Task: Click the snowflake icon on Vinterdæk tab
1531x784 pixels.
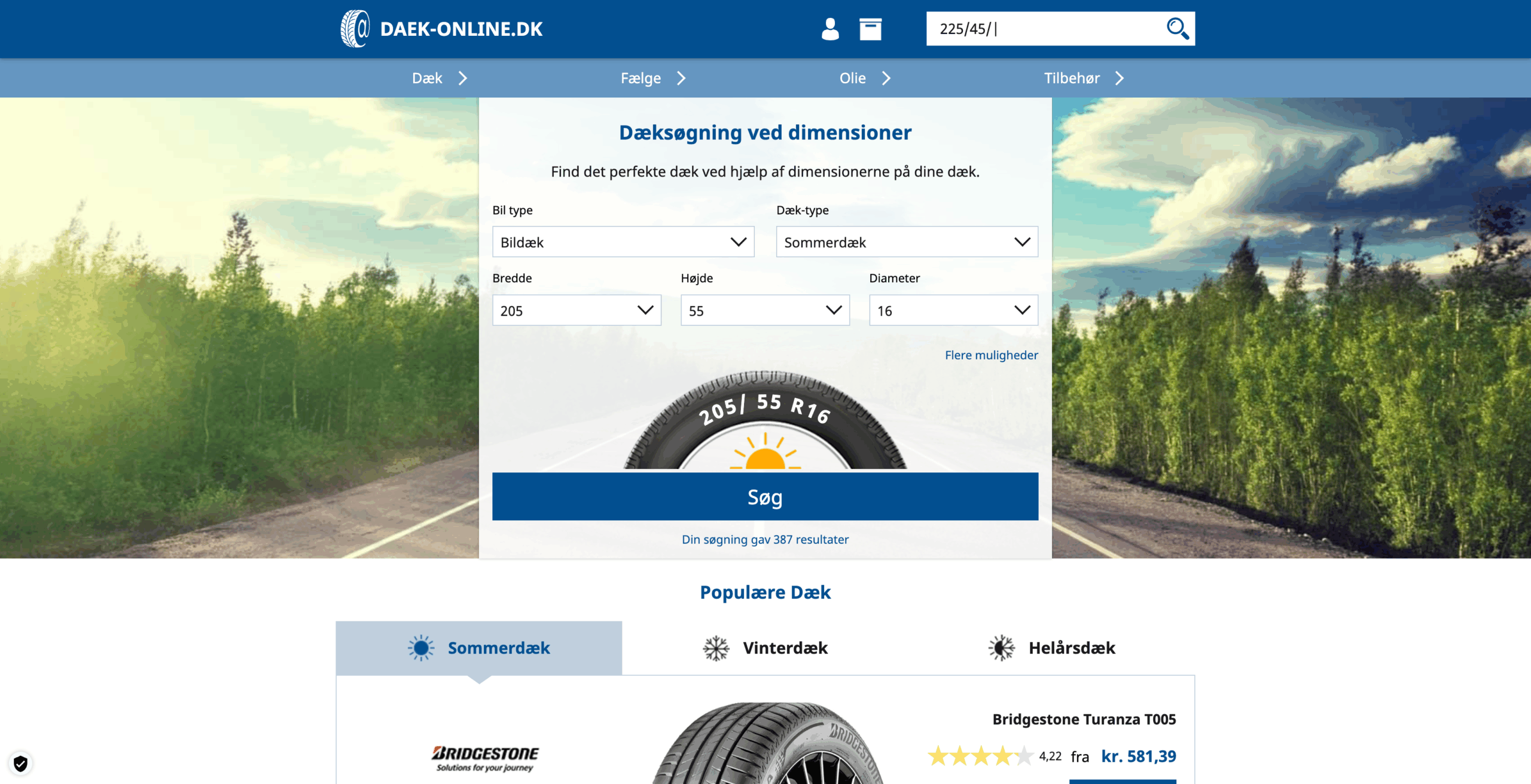Action: (716, 648)
